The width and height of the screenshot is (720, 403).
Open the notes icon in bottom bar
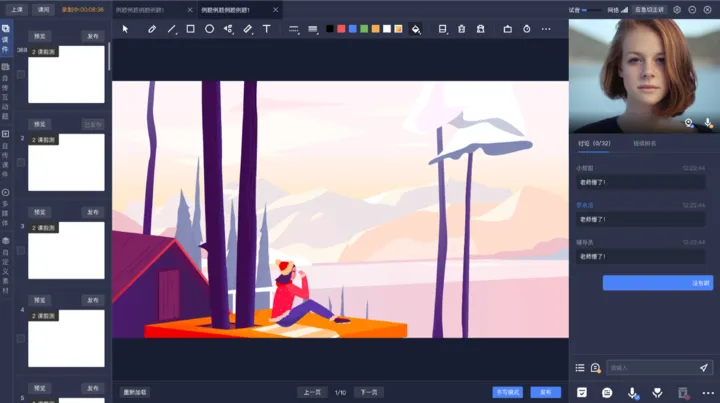582,392
